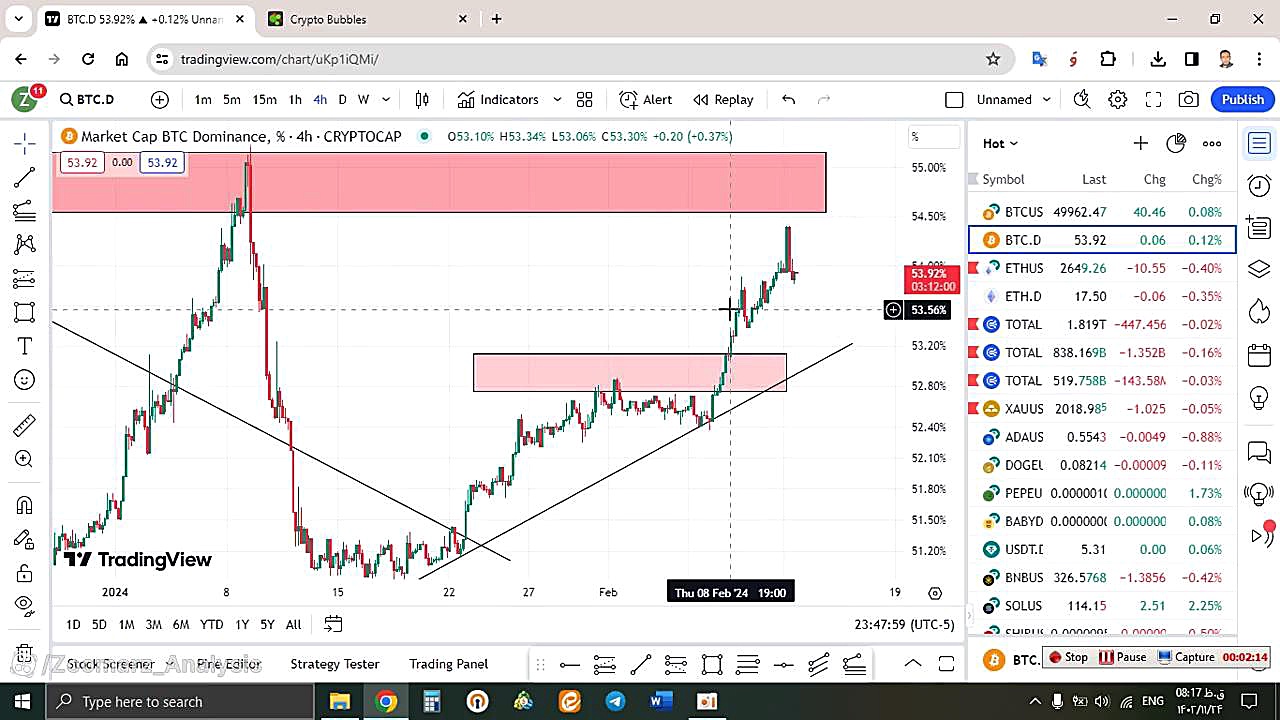The width and height of the screenshot is (1280, 720).
Task: Toggle the red flag on XAUUS row
Action: pyautogui.click(x=973, y=408)
